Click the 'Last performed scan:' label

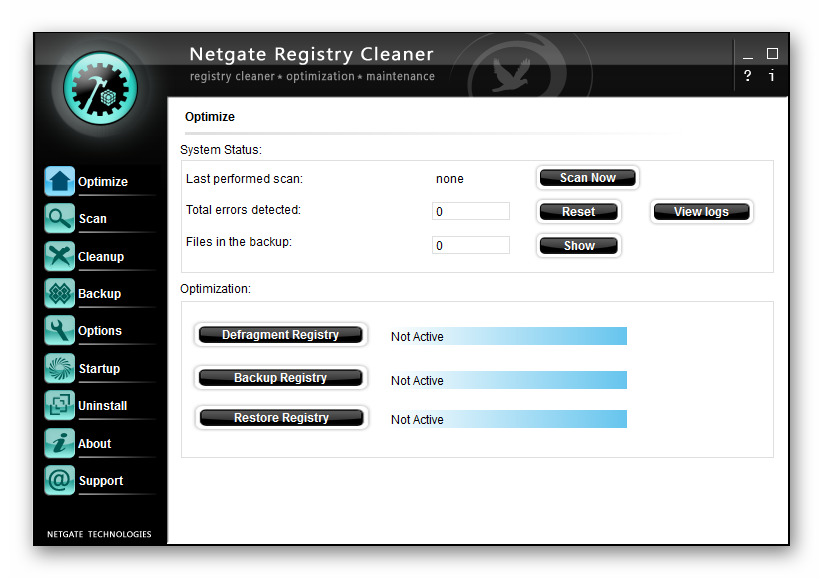click(244, 179)
